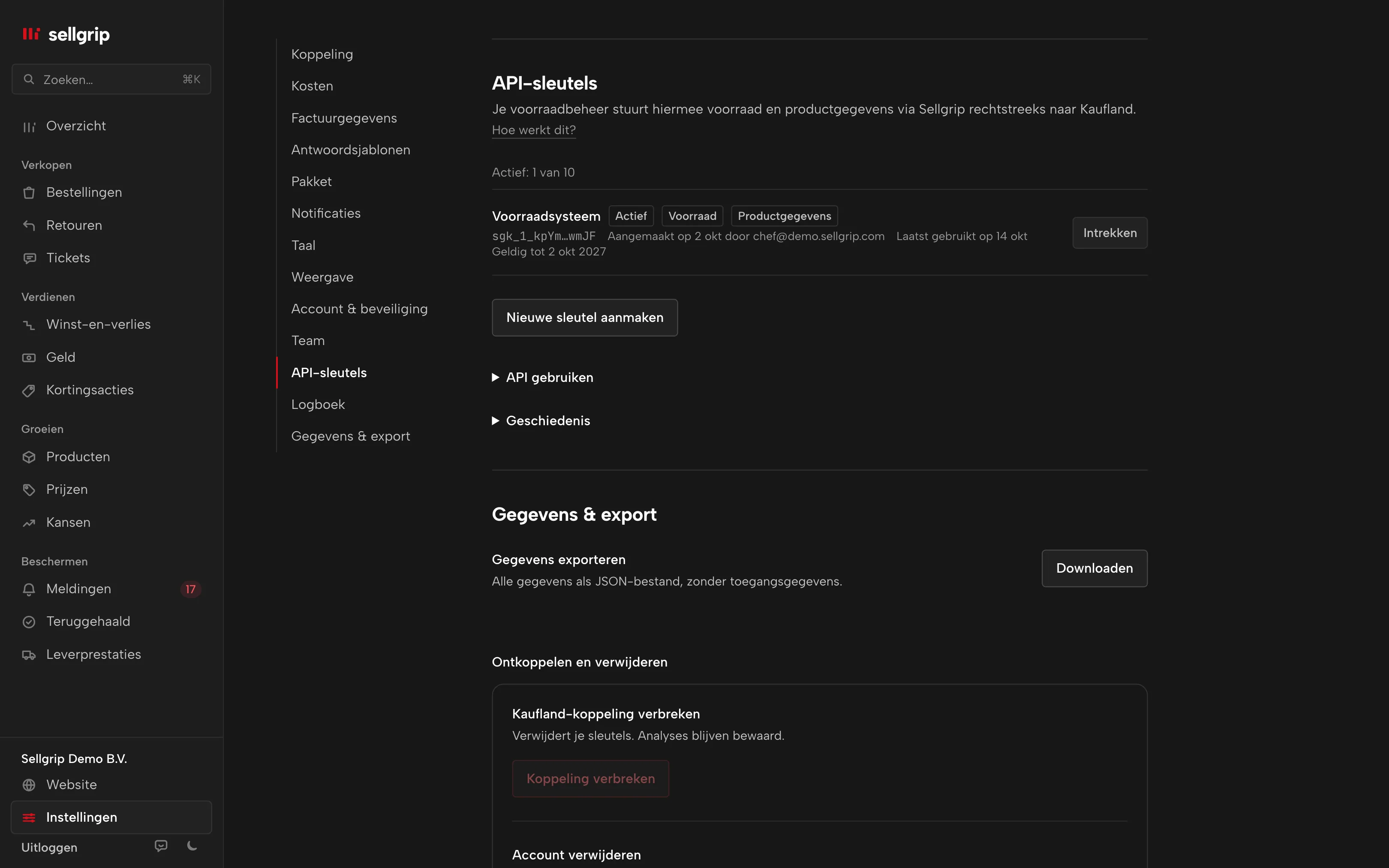Toggle dark mode moon icon
Viewport: 1389px width, 868px height.
[x=192, y=846]
